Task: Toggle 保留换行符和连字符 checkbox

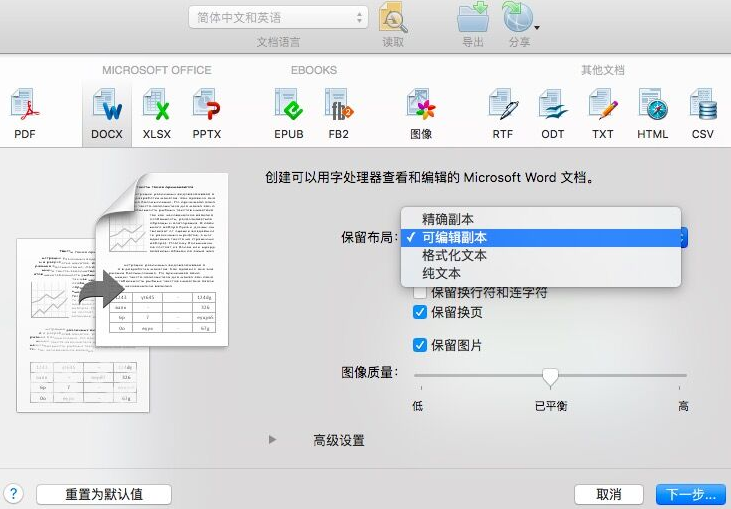Action: tap(420, 293)
